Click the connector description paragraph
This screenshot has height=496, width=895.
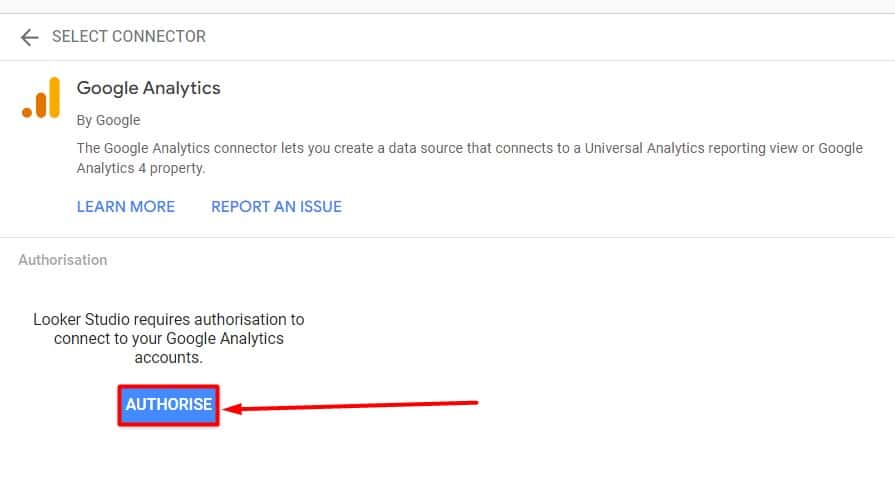(x=469, y=158)
